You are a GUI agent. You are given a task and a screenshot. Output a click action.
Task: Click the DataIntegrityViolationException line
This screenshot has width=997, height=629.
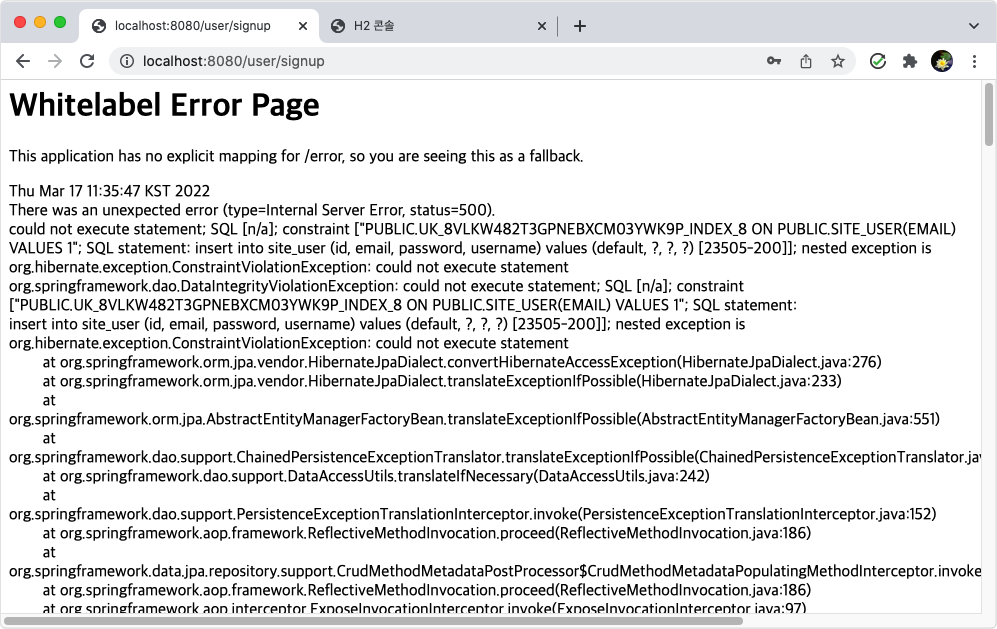tap(376, 286)
